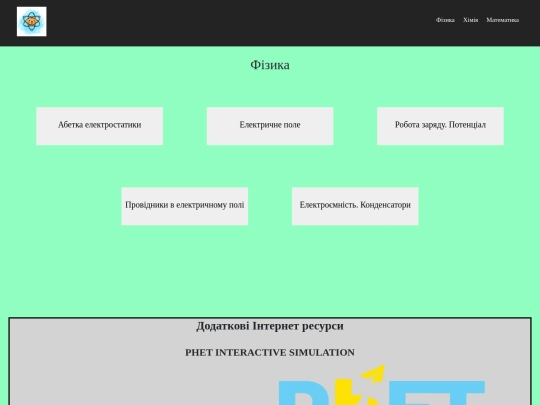Click the Фізика page heading
Viewport: 540px width, 405px height.
(270, 65)
